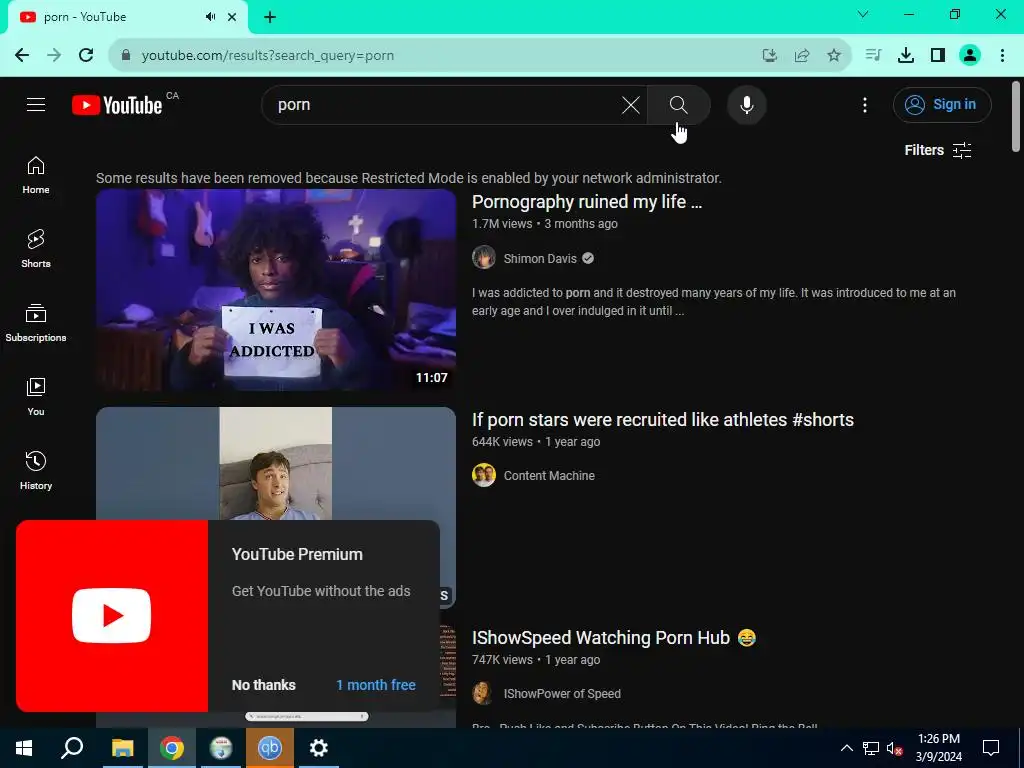
Task: Open the notification center
Action: point(991,748)
